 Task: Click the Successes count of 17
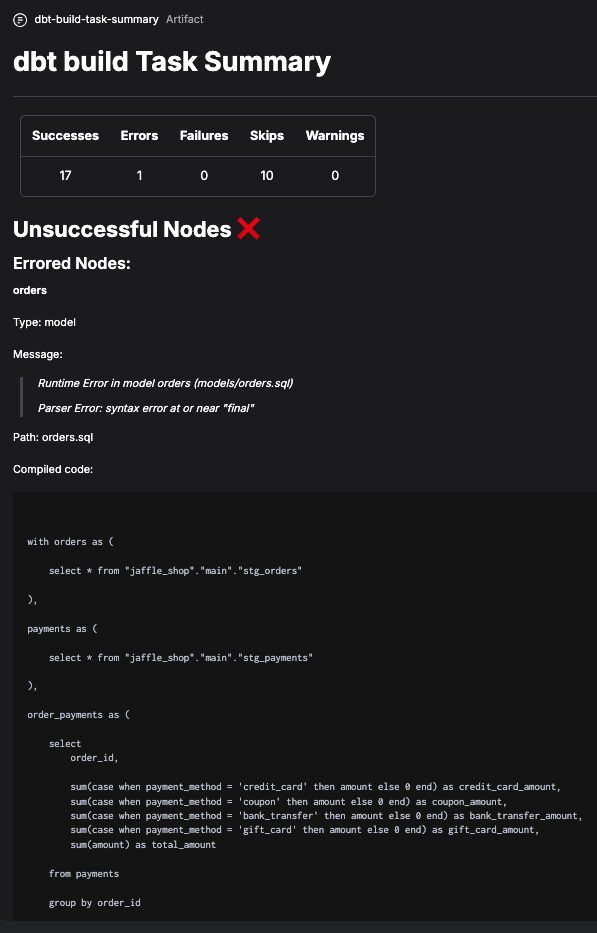click(65, 176)
